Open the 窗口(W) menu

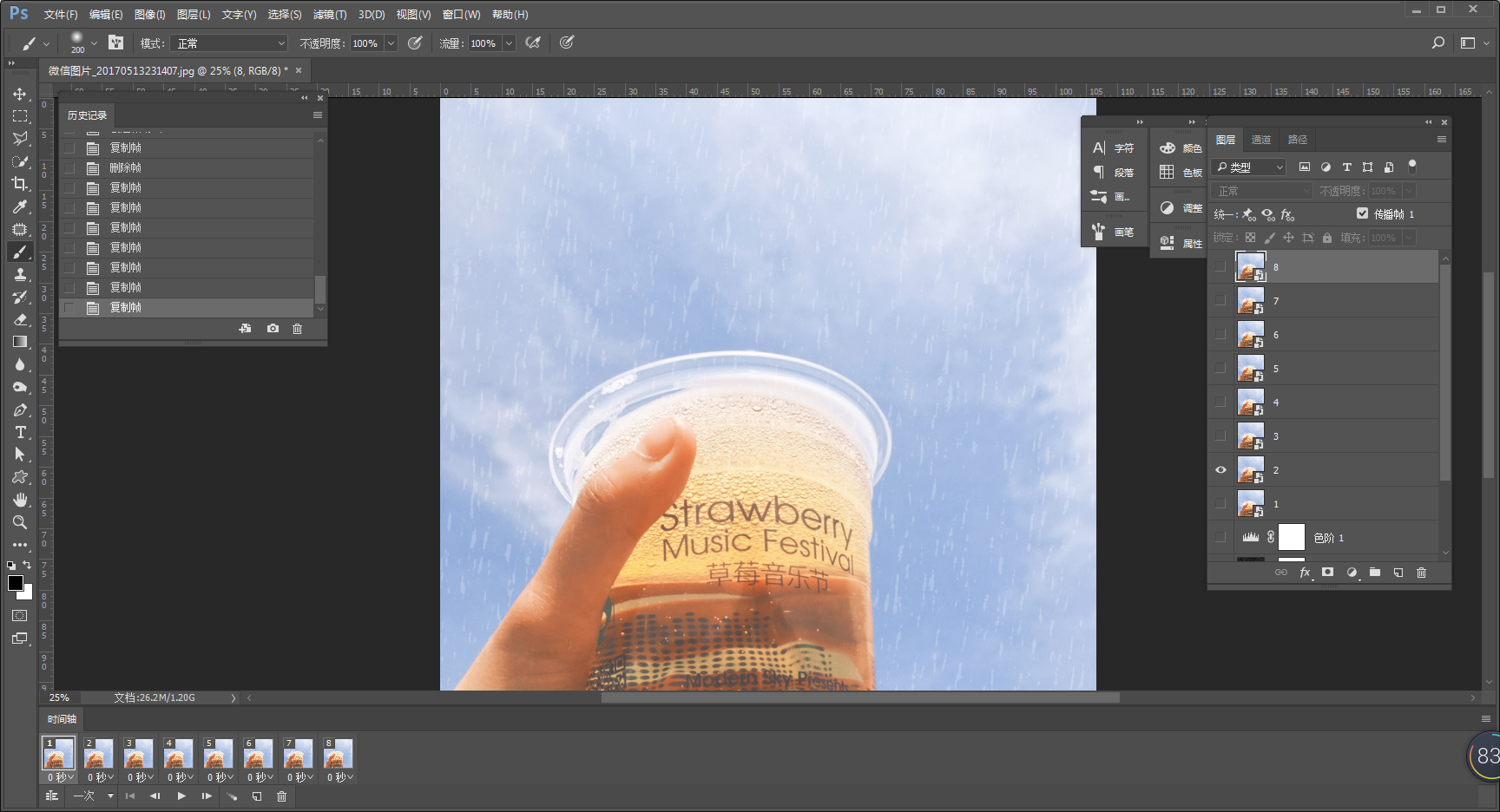tap(461, 15)
